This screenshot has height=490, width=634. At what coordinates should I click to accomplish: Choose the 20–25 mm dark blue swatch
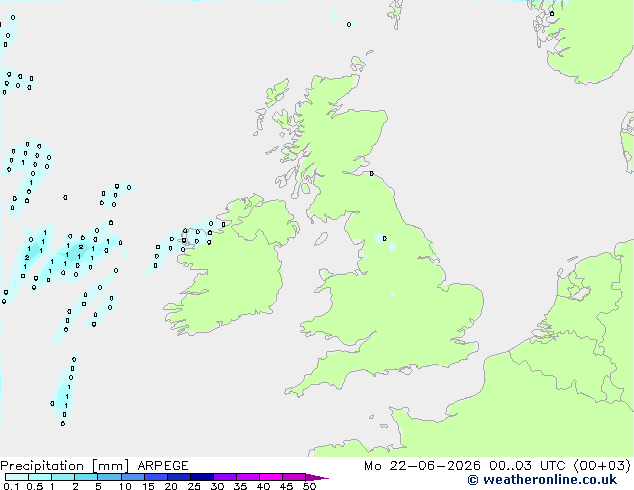pyautogui.click(x=179, y=477)
